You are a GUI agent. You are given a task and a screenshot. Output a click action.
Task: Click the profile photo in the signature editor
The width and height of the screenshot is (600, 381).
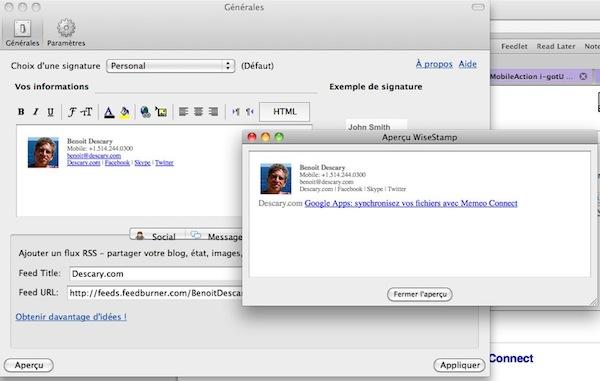[x=43, y=152]
